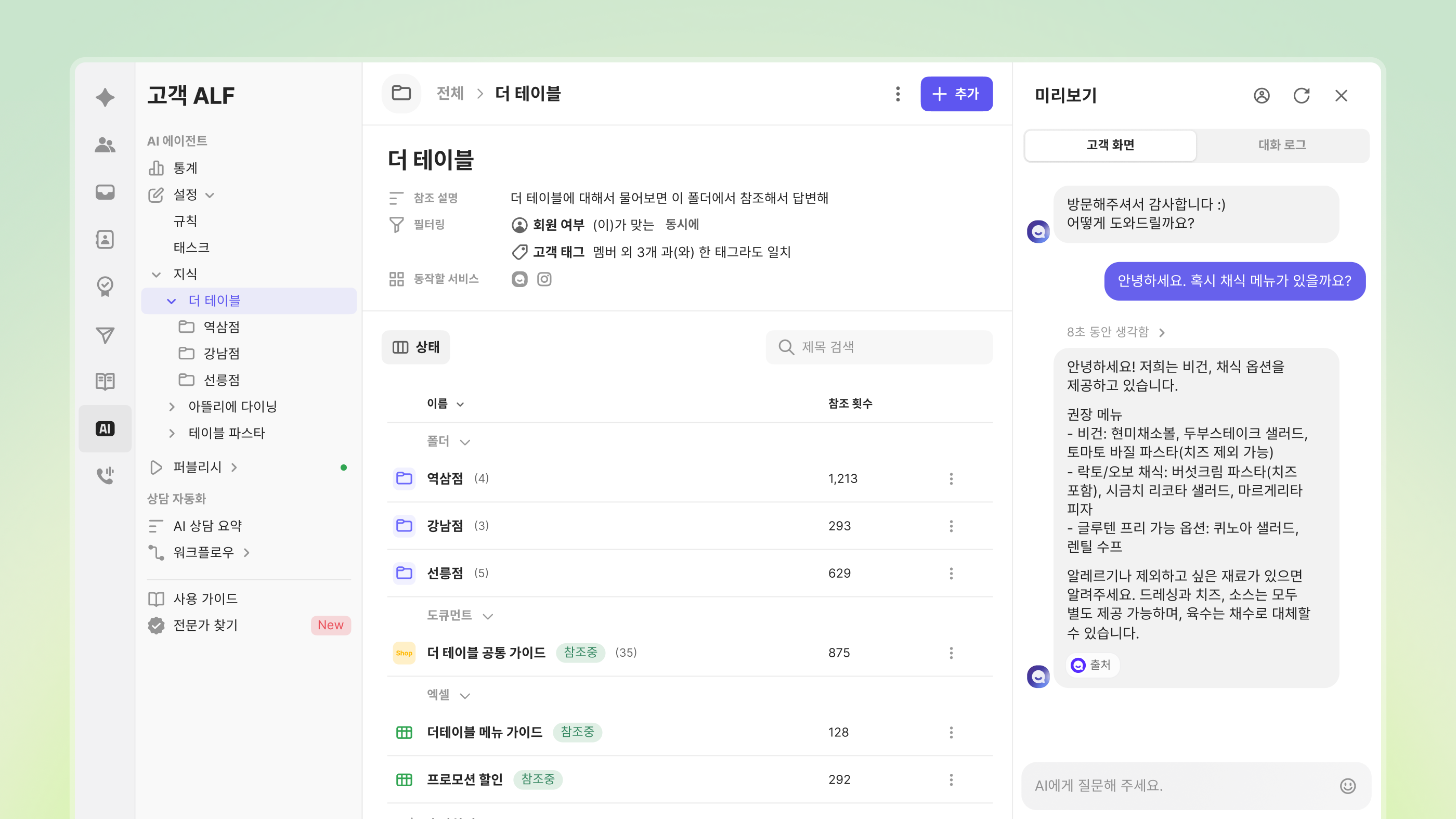Screen dimensions: 1456x819
Task: Select the 고객 화면 tab
Action: (1110, 145)
